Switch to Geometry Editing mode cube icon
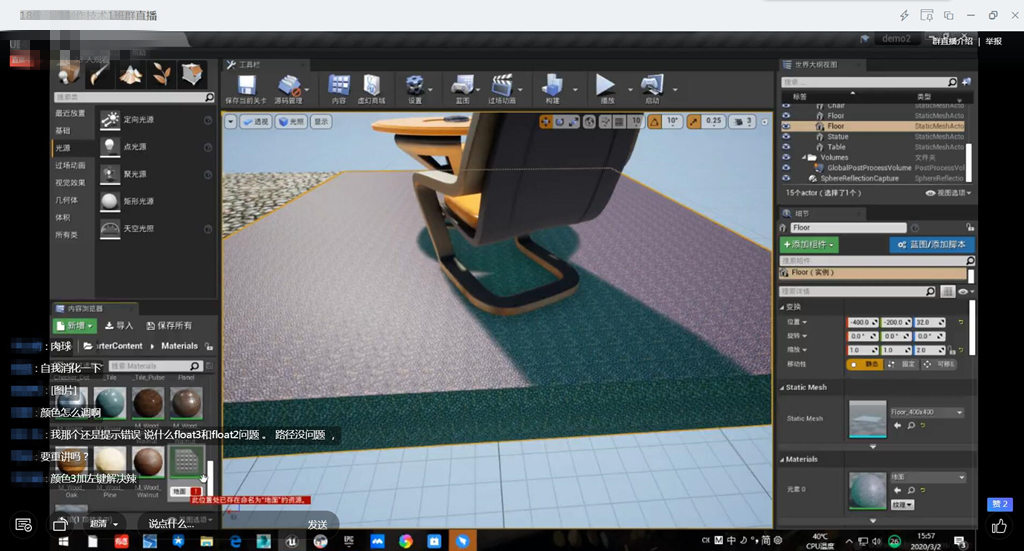1024x551 pixels. click(192, 74)
